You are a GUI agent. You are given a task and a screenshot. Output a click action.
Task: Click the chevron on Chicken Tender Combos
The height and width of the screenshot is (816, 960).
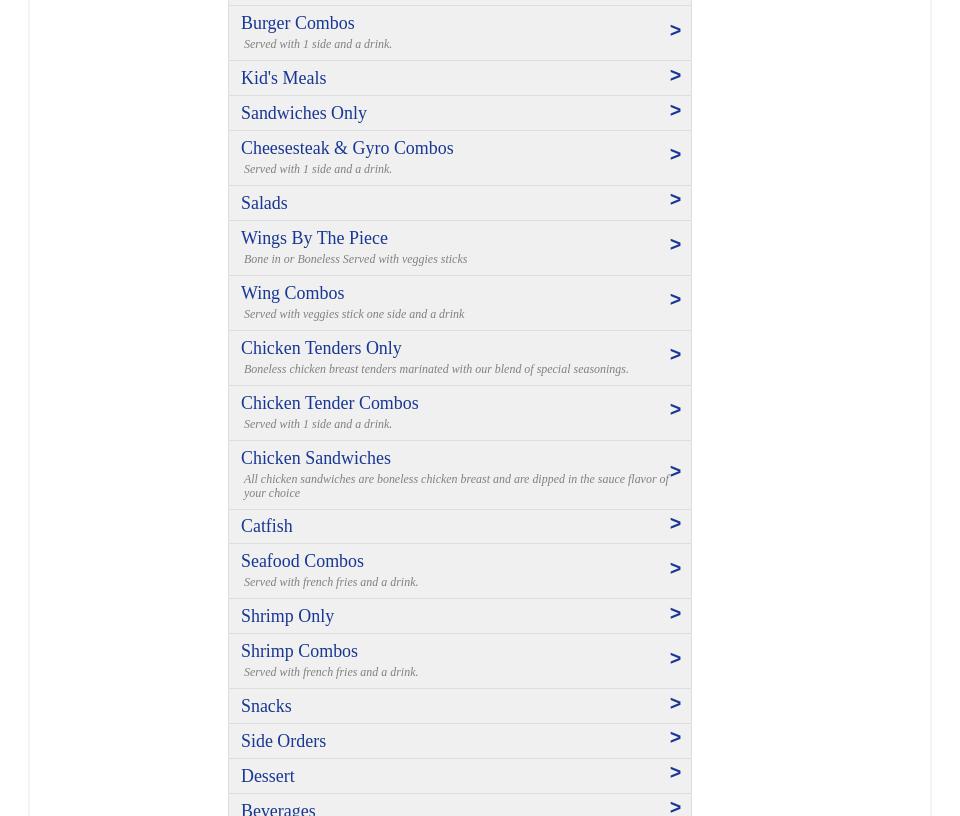coord(675,410)
